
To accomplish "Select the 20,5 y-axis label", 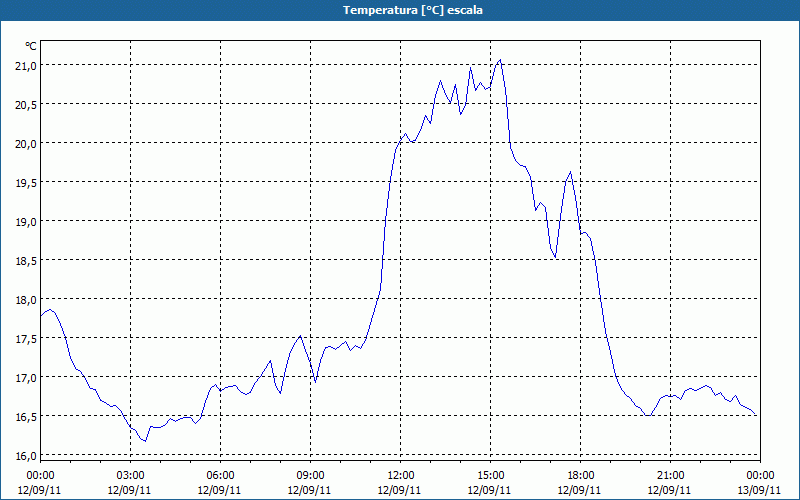I will point(26,104).
